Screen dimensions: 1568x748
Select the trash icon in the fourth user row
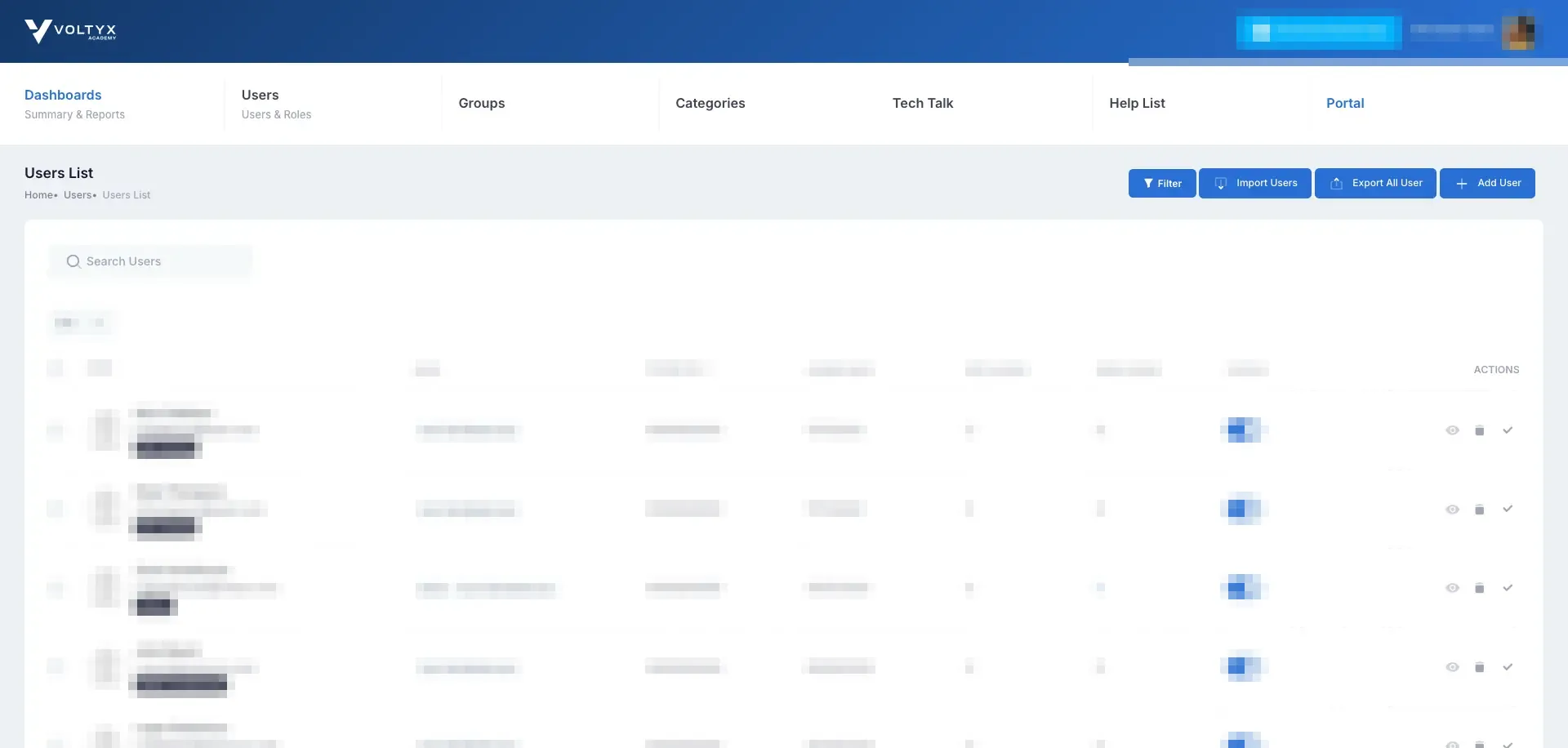[1479, 667]
